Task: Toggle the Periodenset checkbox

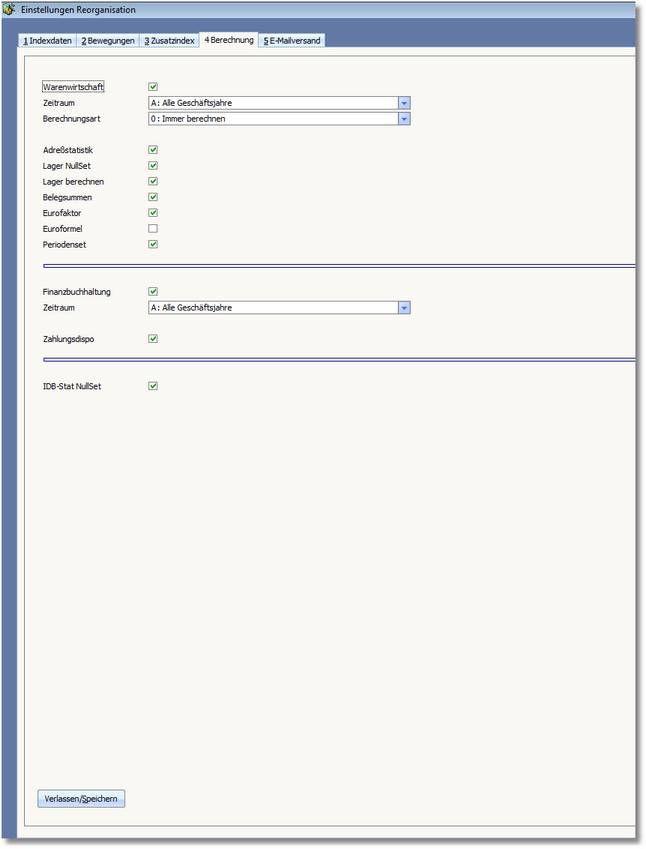Action: tap(153, 244)
